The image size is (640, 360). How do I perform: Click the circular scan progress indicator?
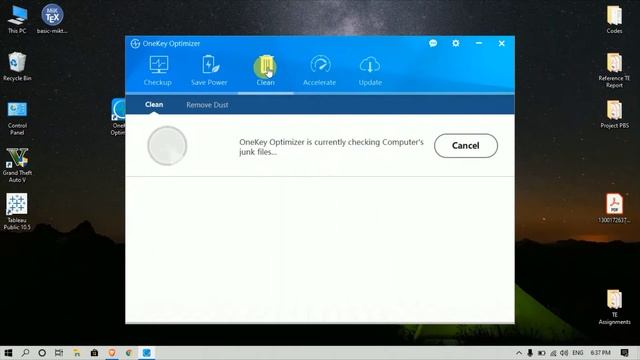point(167,146)
